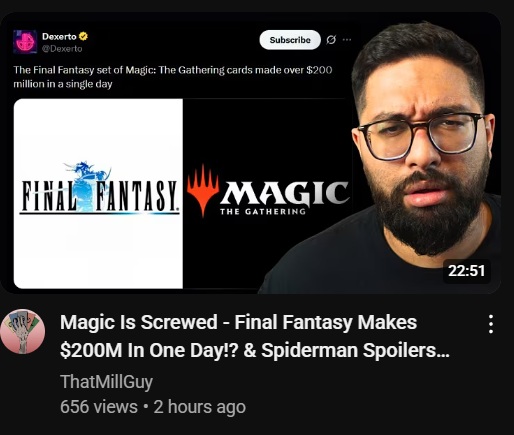Click the Final Fantasy logo image
Image resolution: width=514 pixels, height=435 pixels.
(x=98, y=194)
